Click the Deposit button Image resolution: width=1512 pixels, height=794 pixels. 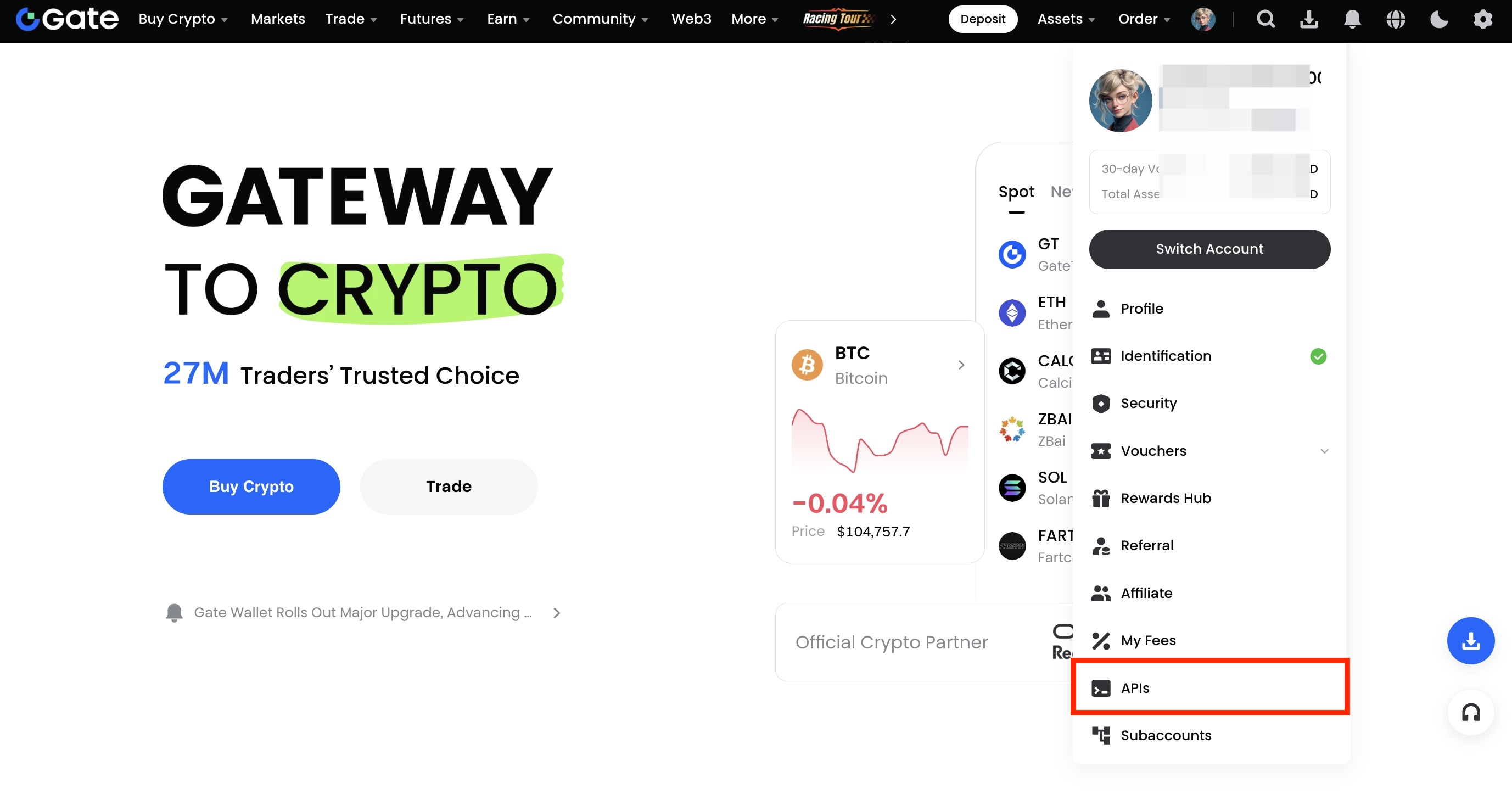[983, 19]
